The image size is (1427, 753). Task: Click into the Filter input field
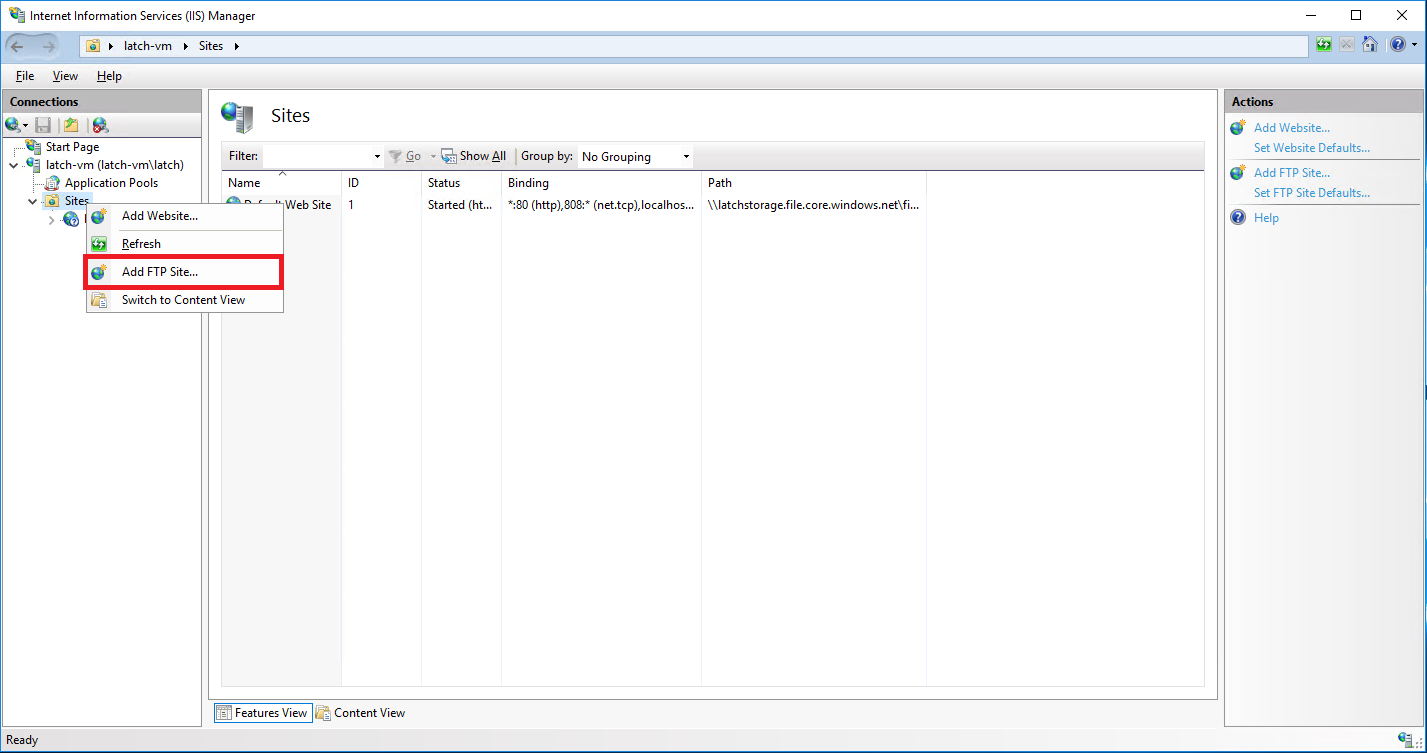tap(317, 156)
